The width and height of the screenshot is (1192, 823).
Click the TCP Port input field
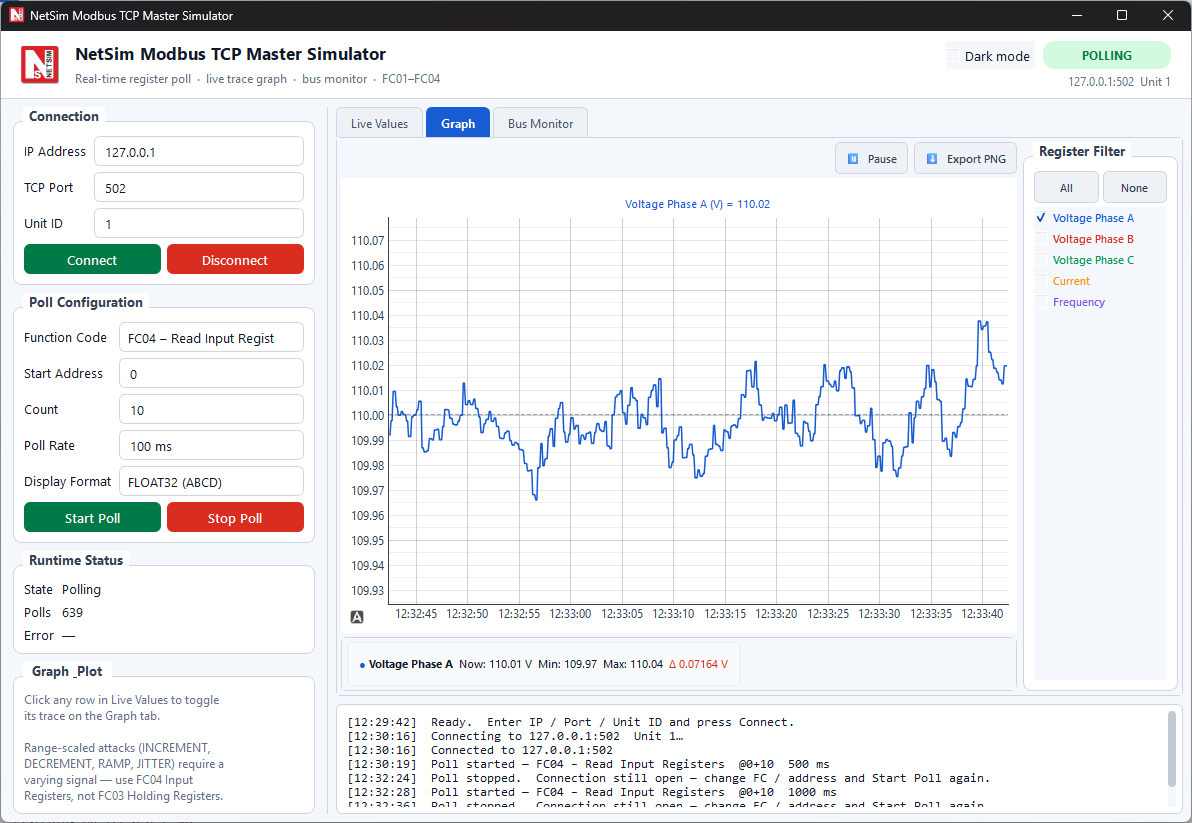(x=198, y=188)
